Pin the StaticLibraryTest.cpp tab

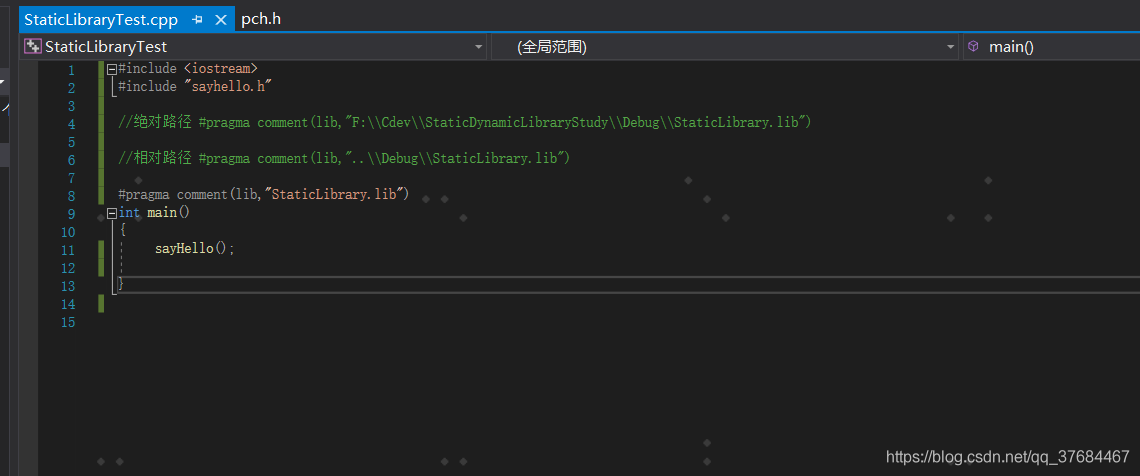197,20
